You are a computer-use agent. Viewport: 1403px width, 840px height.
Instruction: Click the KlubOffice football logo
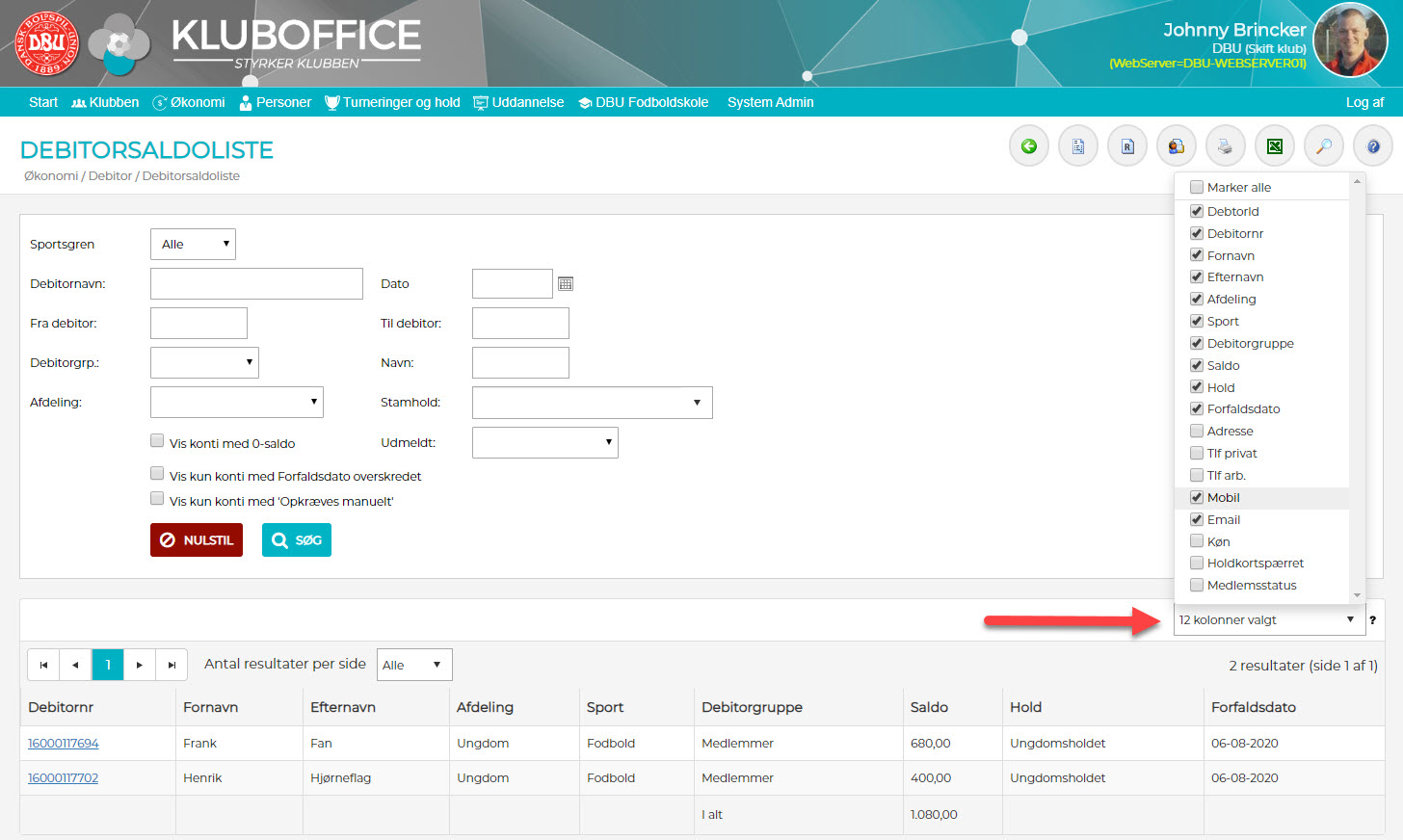119,44
